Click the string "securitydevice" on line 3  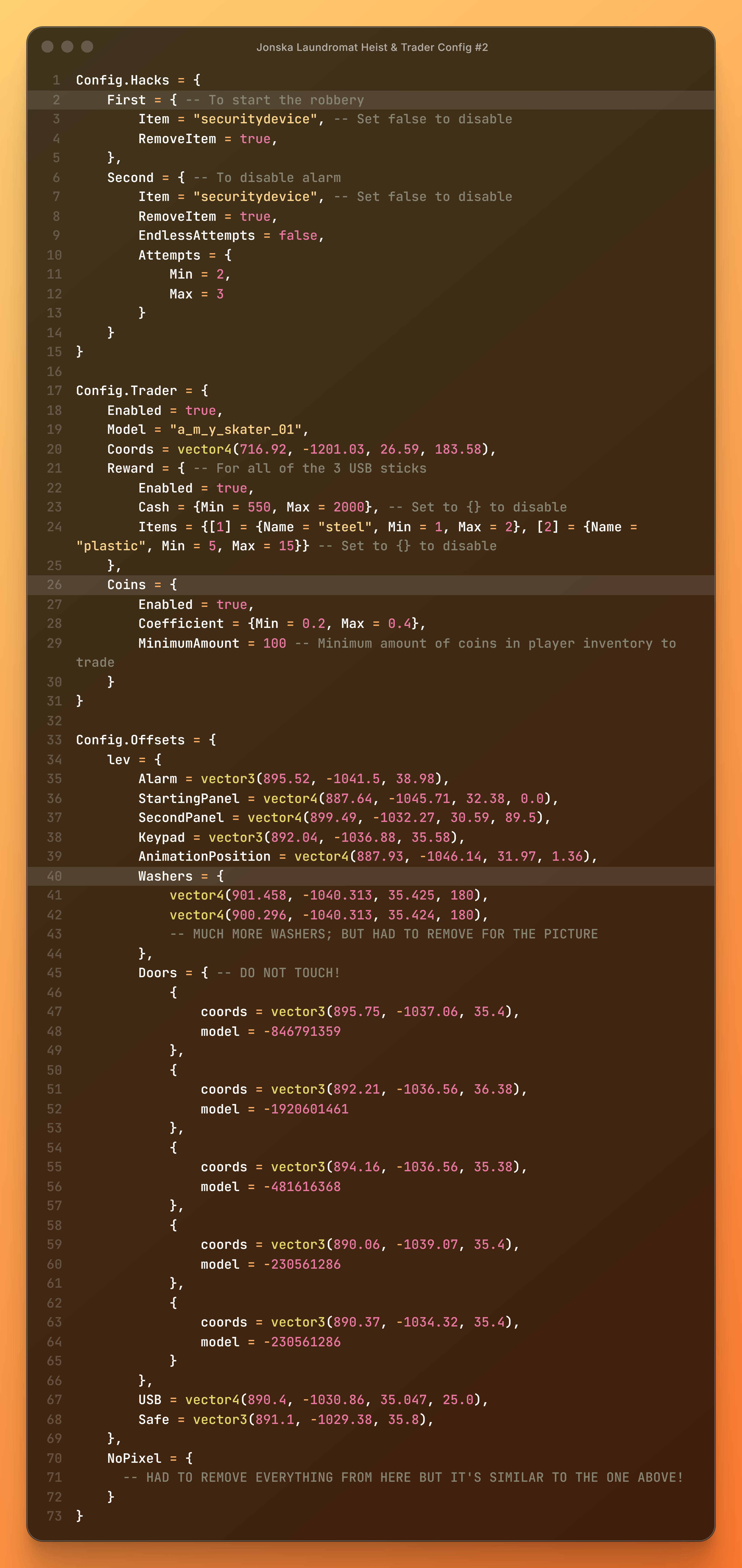255,119
